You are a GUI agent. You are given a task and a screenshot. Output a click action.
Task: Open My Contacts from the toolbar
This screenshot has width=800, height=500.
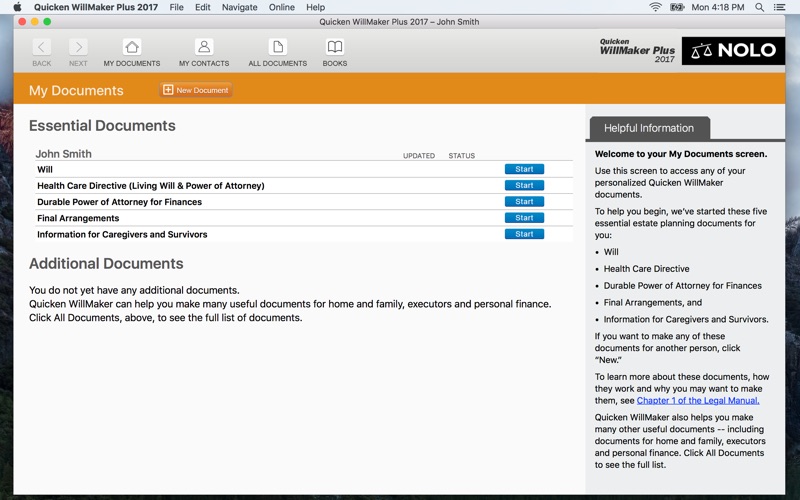tap(204, 48)
